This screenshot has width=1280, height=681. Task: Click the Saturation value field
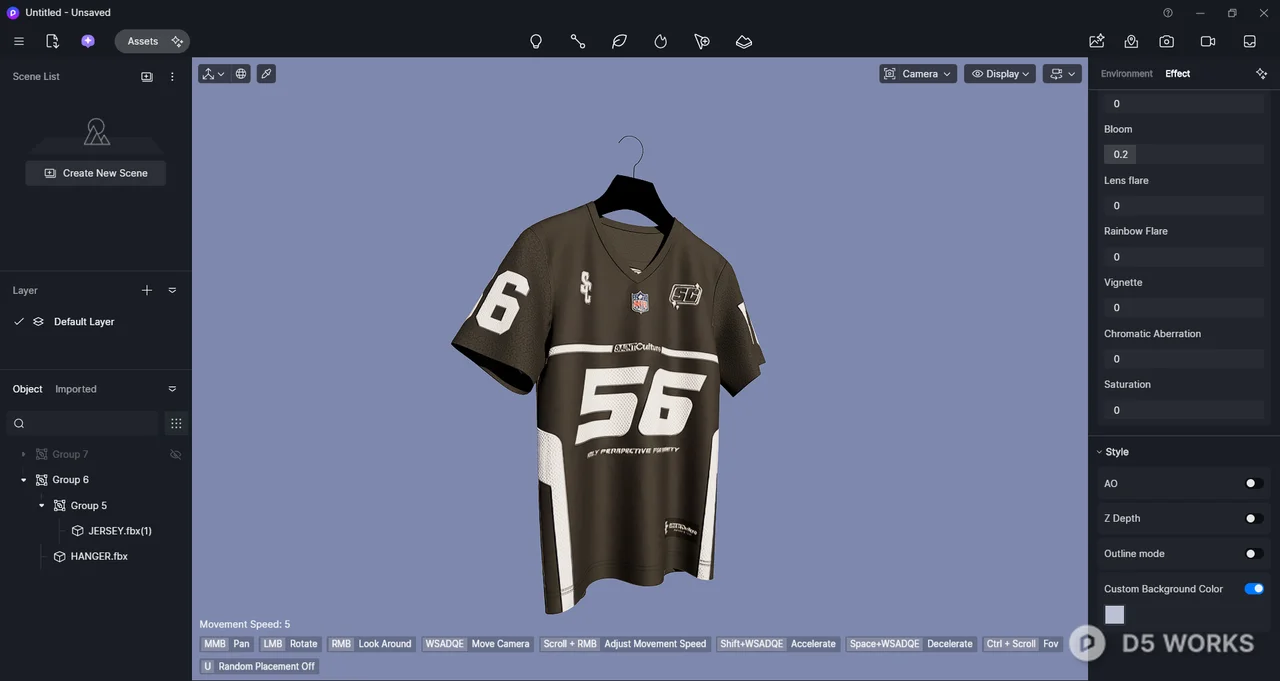[x=1184, y=410]
